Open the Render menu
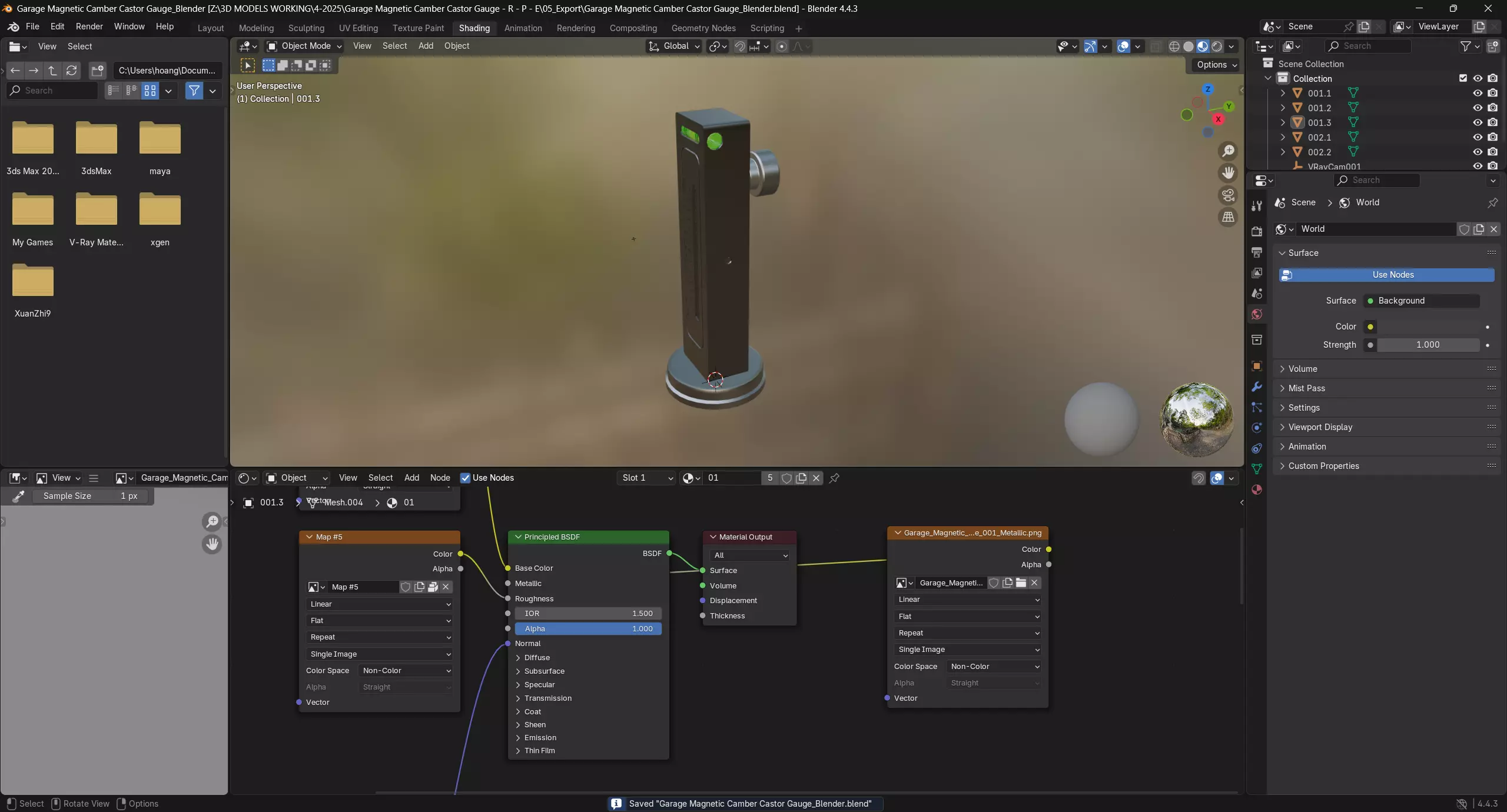This screenshot has height=812, width=1507. click(89, 26)
